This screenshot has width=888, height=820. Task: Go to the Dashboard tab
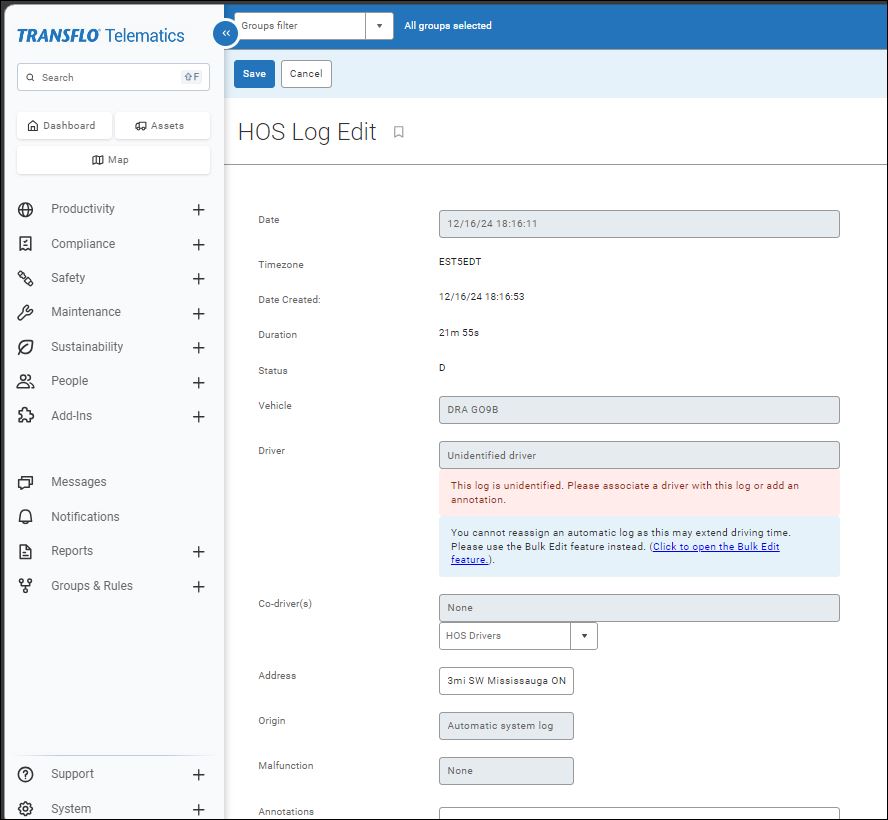tap(62, 126)
